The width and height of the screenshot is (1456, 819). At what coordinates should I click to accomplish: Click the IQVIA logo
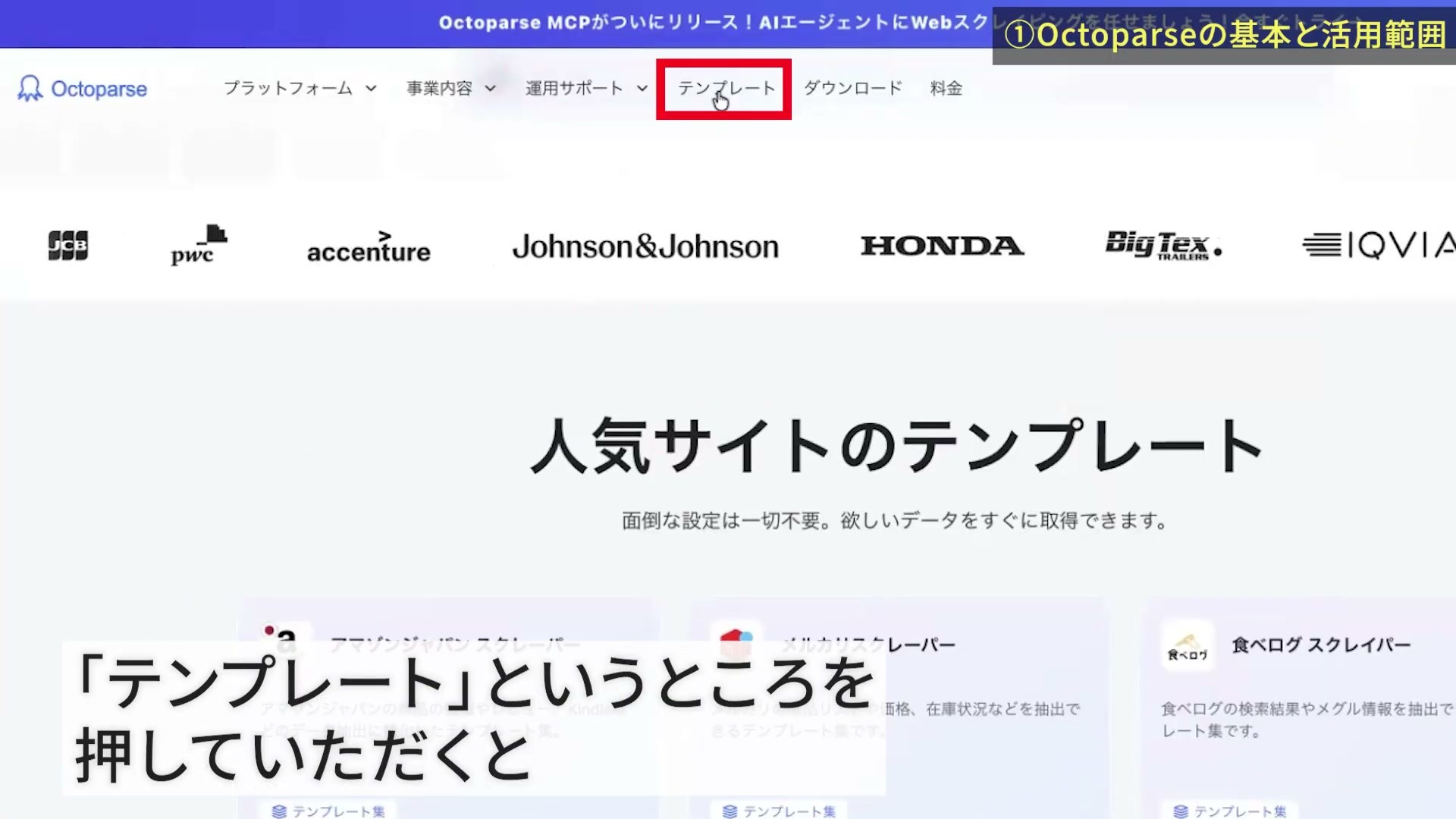1379,245
